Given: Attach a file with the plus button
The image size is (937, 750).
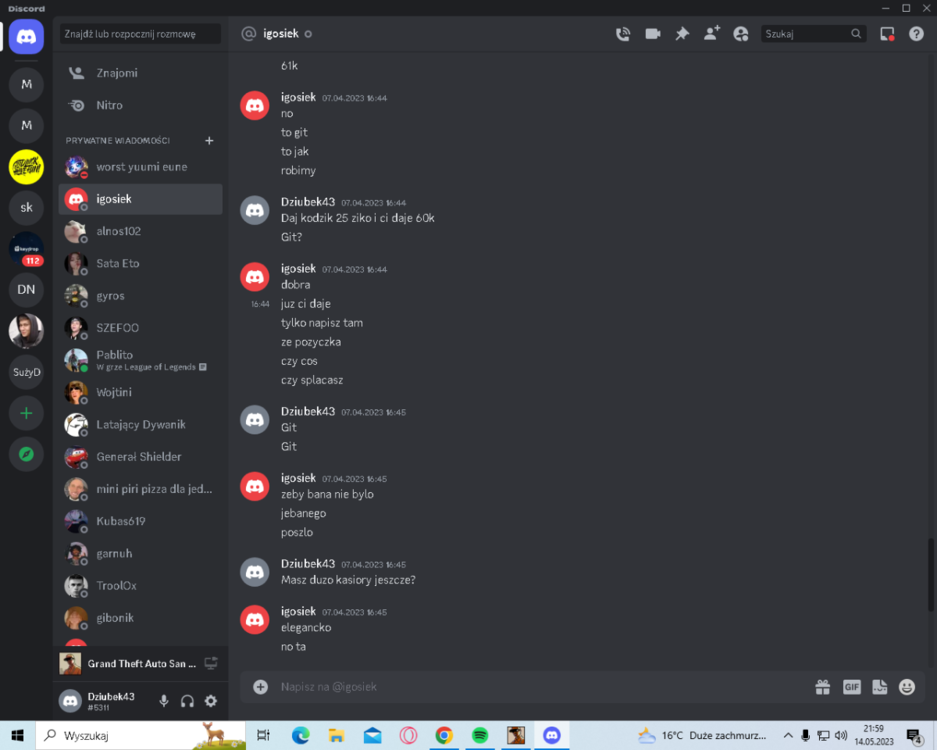Looking at the screenshot, I should (x=260, y=687).
